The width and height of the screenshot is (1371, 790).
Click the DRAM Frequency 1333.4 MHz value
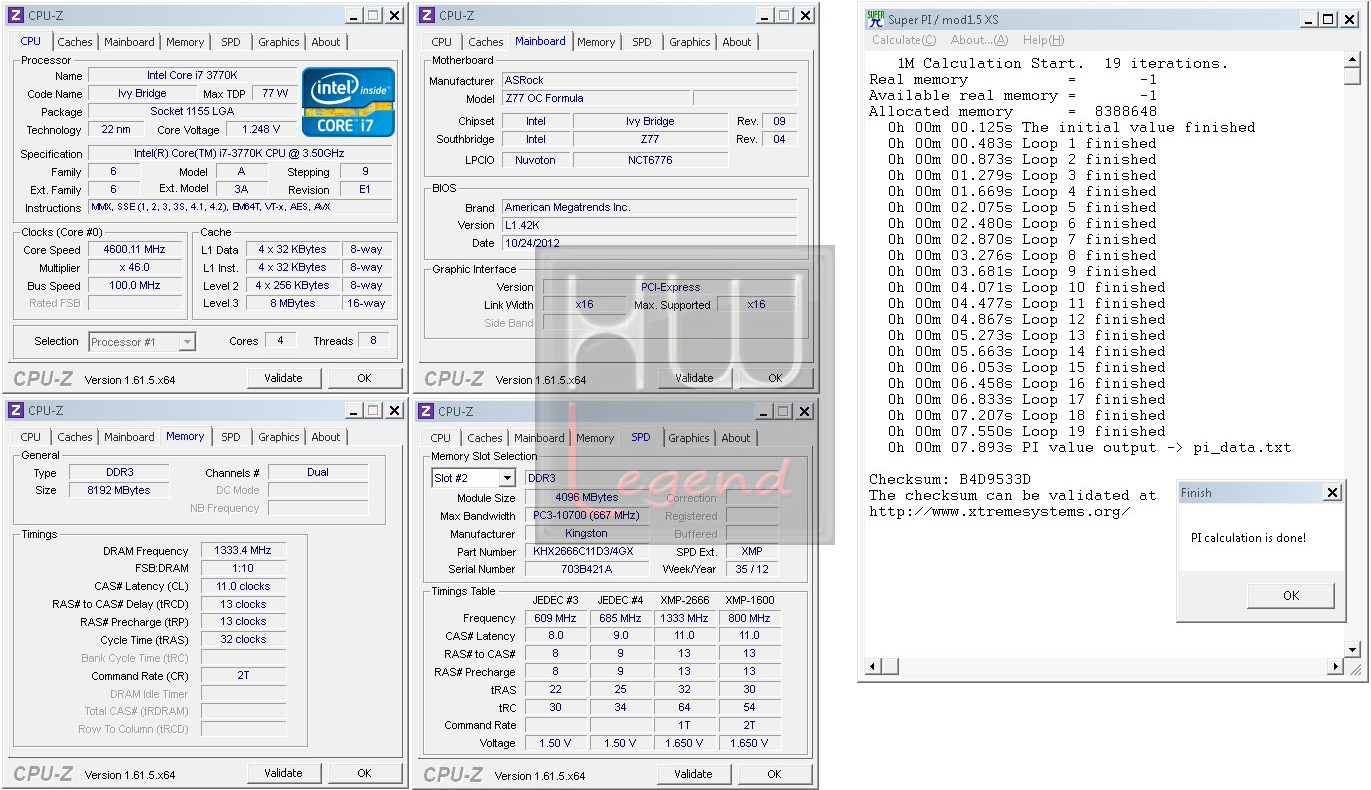pyautogui.click(x=243, y=551)
